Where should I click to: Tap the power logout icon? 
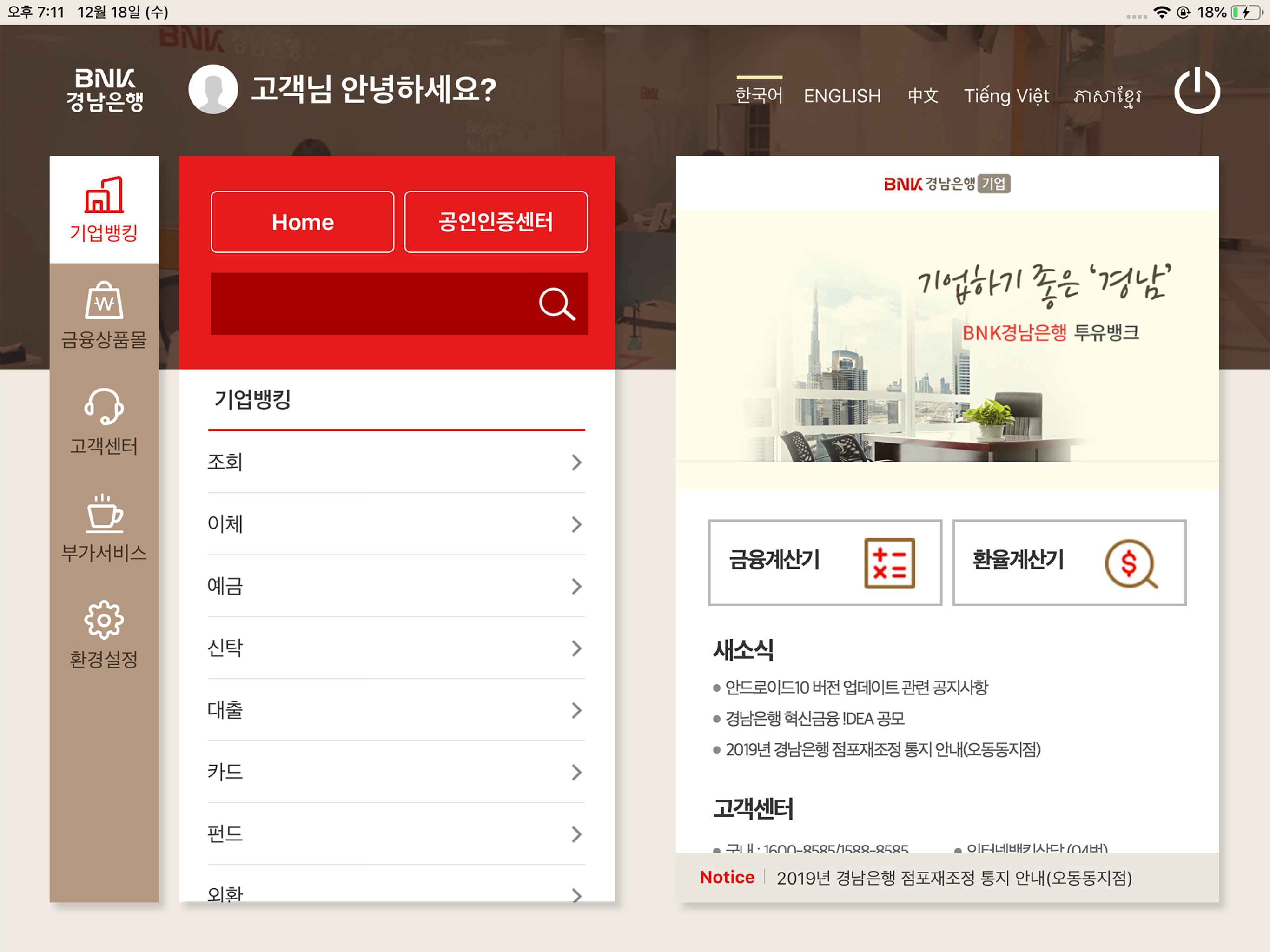pos(1197,91)
